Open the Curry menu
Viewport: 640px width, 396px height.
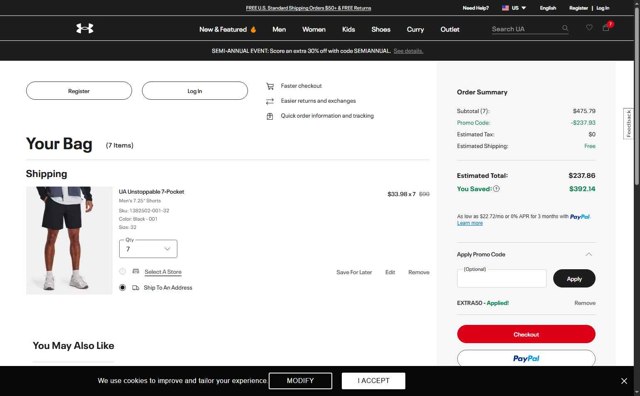point(415,29)
